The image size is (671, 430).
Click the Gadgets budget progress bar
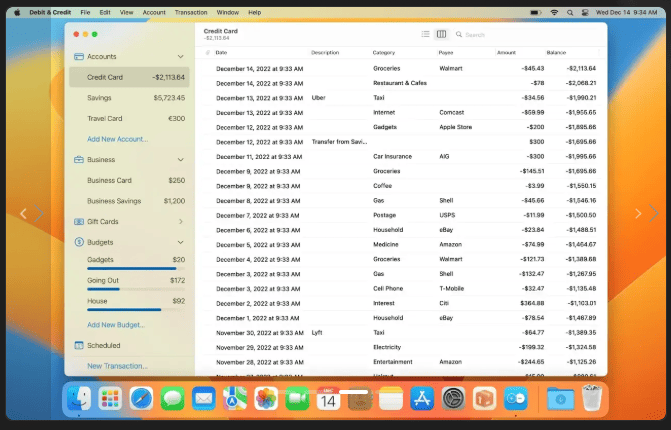pyautogui.click(x=136, y=269)
